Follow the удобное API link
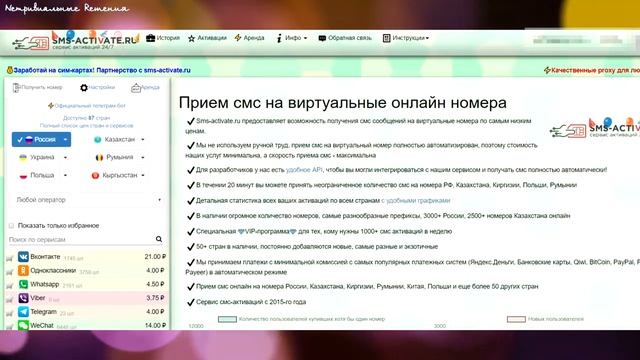640x360 pixels. [x=304, y=170]
